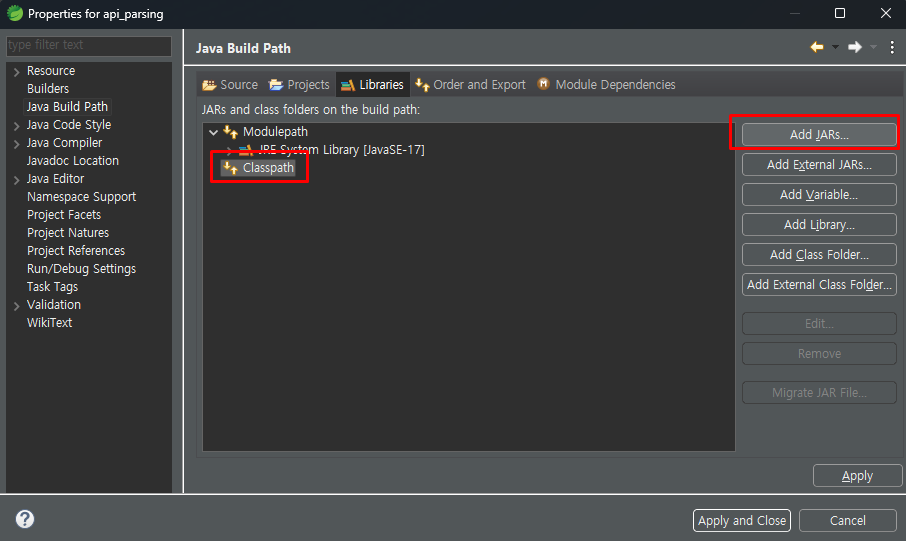Open the Project Facets page
The height and width of the screenshot is (541, 906).
[x=64, y=214]
